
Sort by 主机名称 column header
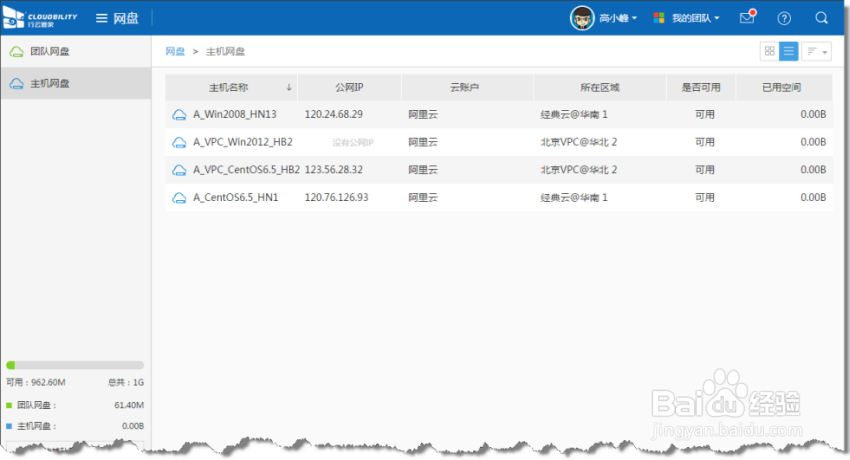[229, 87]
